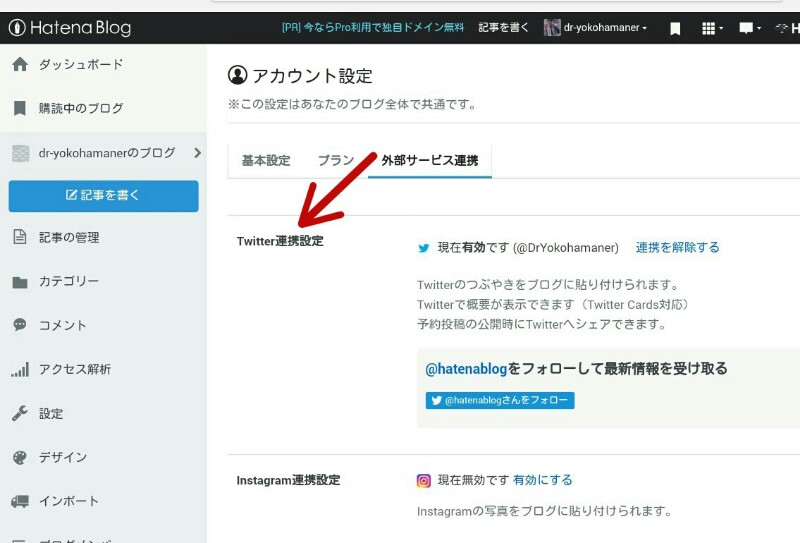This screenshot has height=543, width=800.
Task: Click the Instagram連携設定 label
Action: tap(288, 480)
